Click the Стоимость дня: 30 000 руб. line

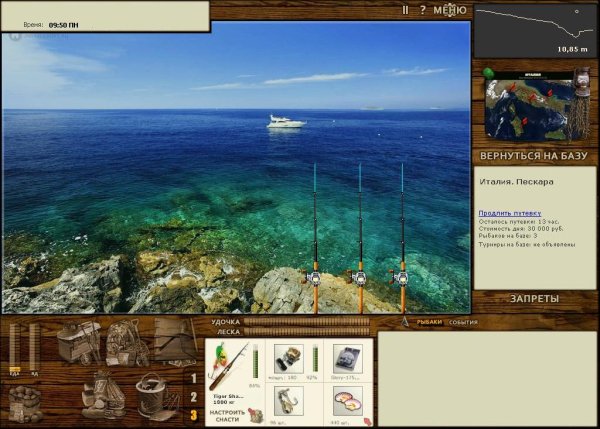521,228
